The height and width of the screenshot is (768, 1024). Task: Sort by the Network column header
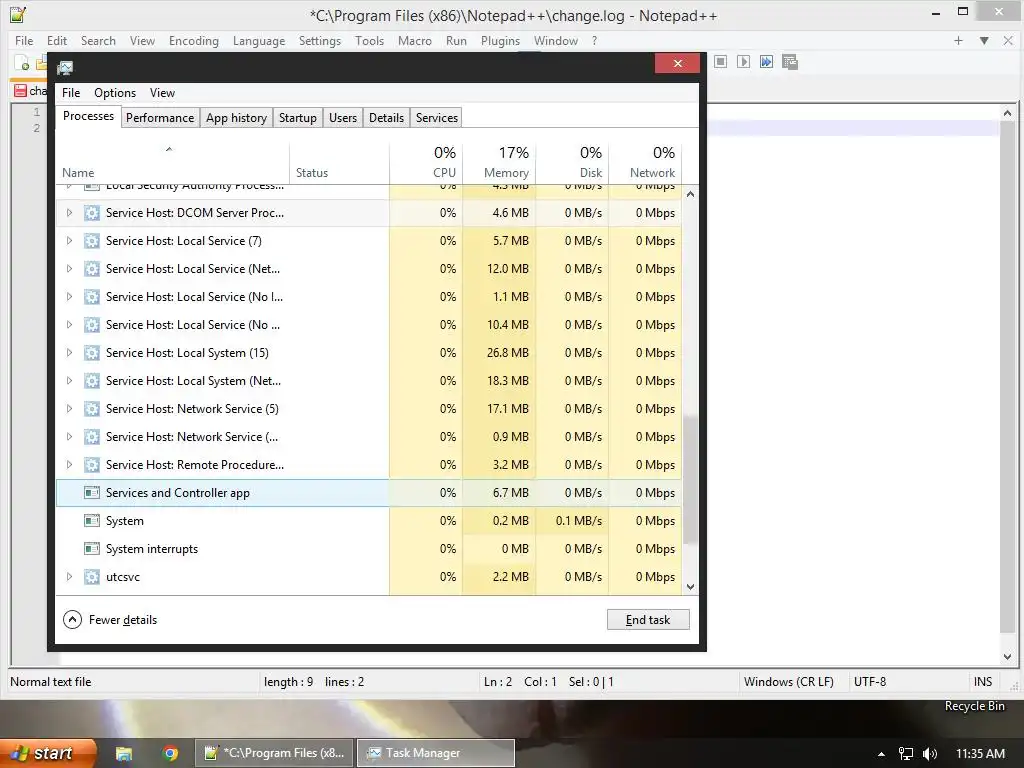point(645,163)
